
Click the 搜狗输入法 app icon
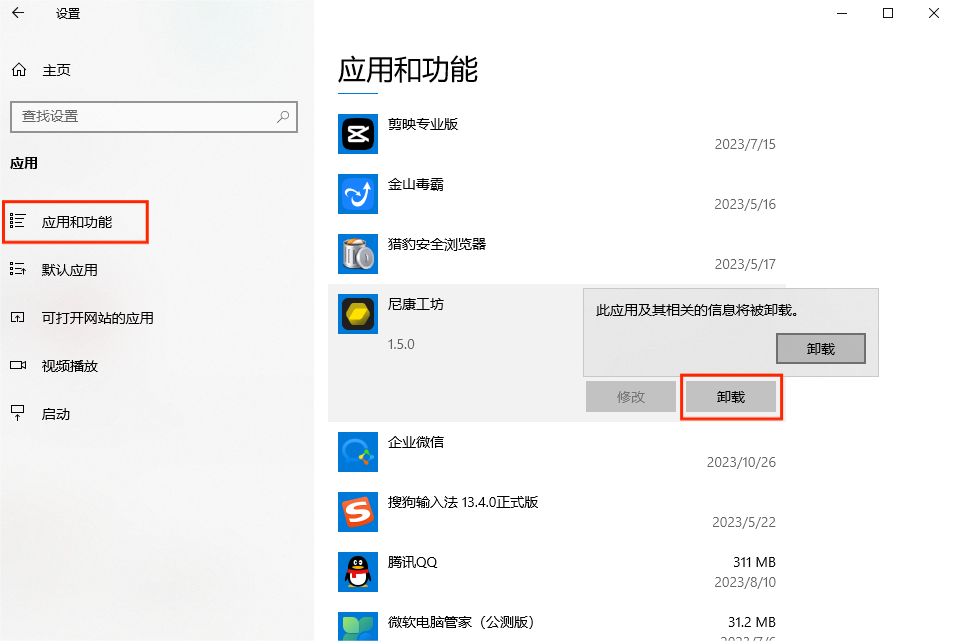(357, 511)
